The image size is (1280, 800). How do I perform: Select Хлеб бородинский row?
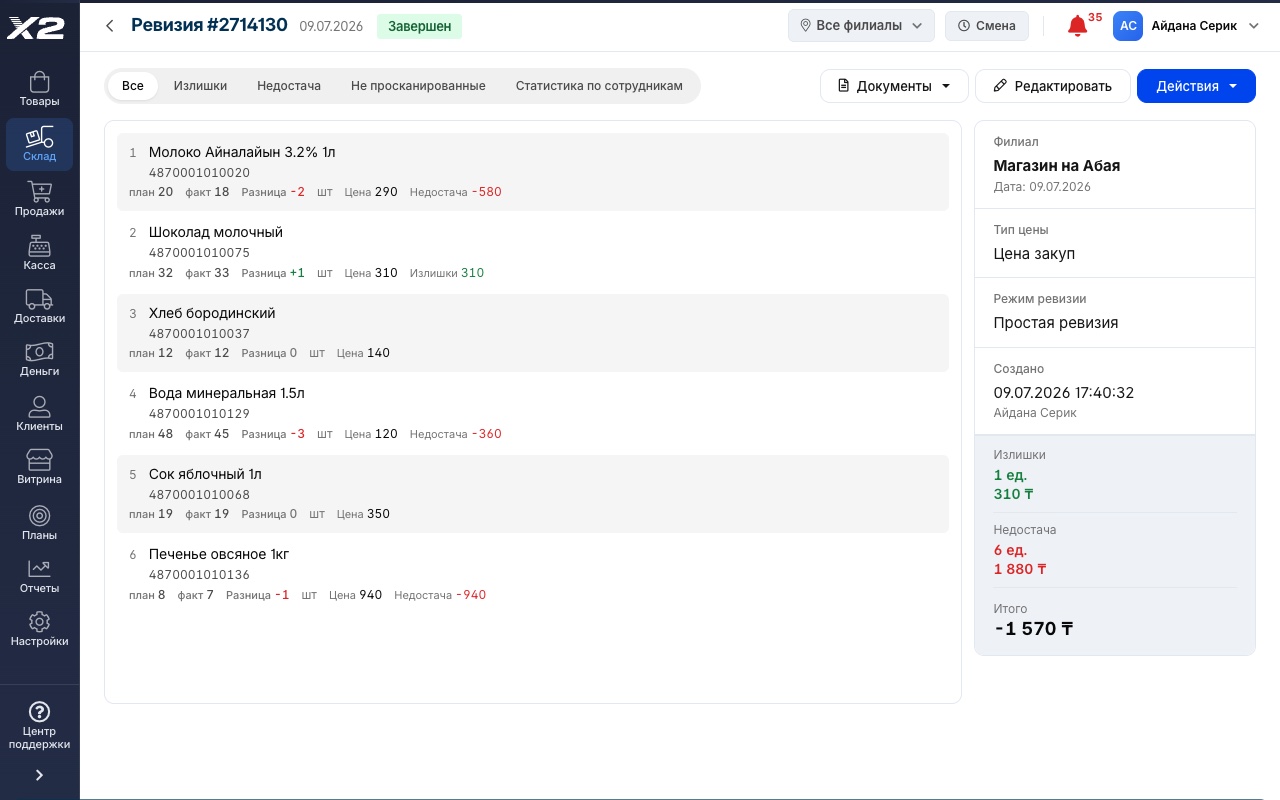click(533, 333)
